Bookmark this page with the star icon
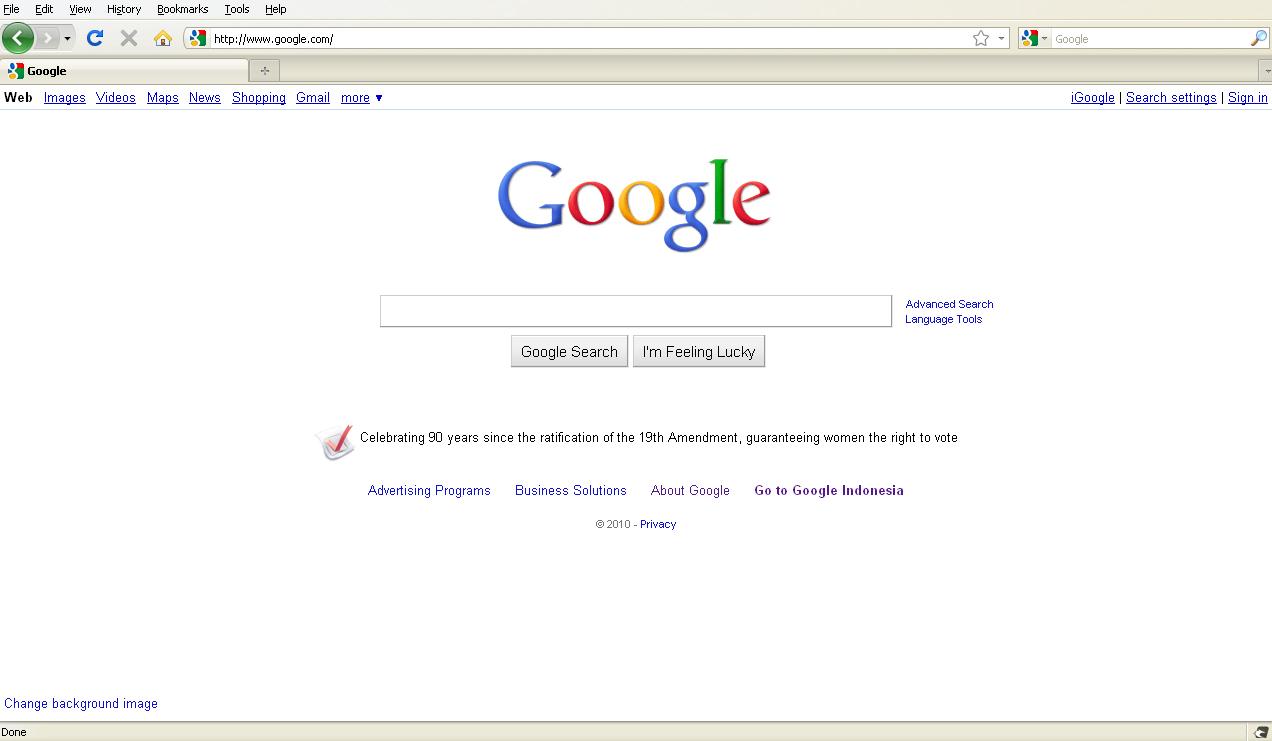Viewport: 1272px width, 741px height. tap(981, 38)
